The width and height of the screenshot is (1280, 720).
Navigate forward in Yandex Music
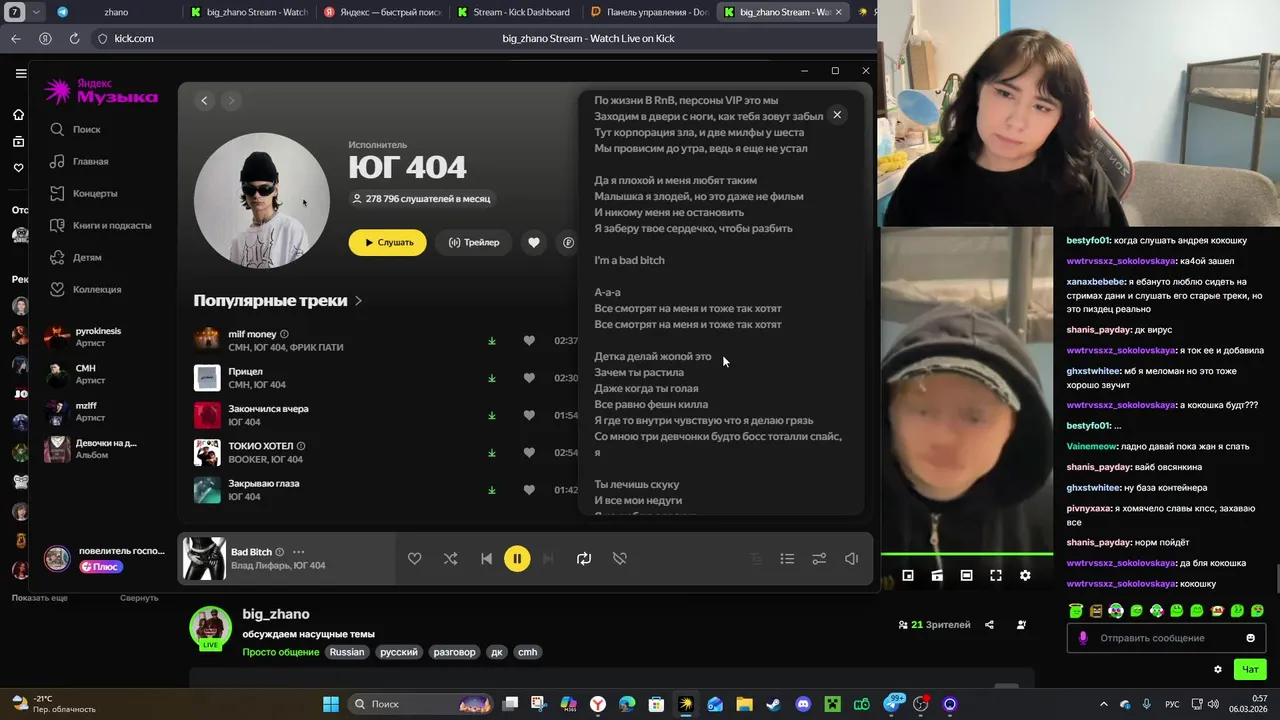[x=231, y=100]
